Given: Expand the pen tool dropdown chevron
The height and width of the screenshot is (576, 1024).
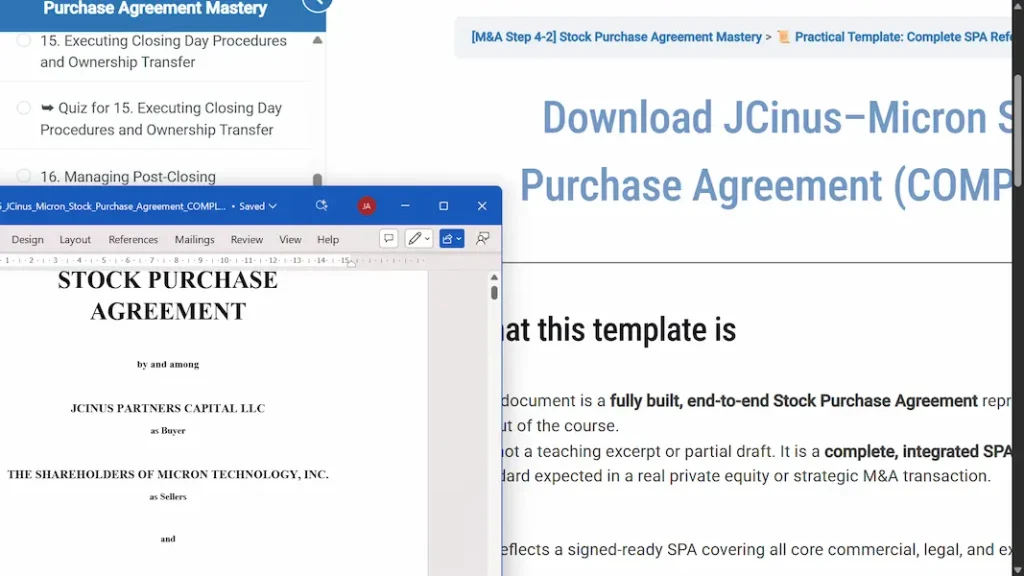Looking at the screenshot, I should [x=427, y=238].
